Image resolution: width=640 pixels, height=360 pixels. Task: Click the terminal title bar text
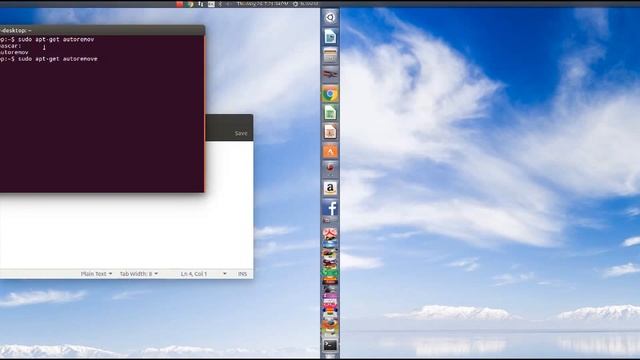tap(16, 31)
